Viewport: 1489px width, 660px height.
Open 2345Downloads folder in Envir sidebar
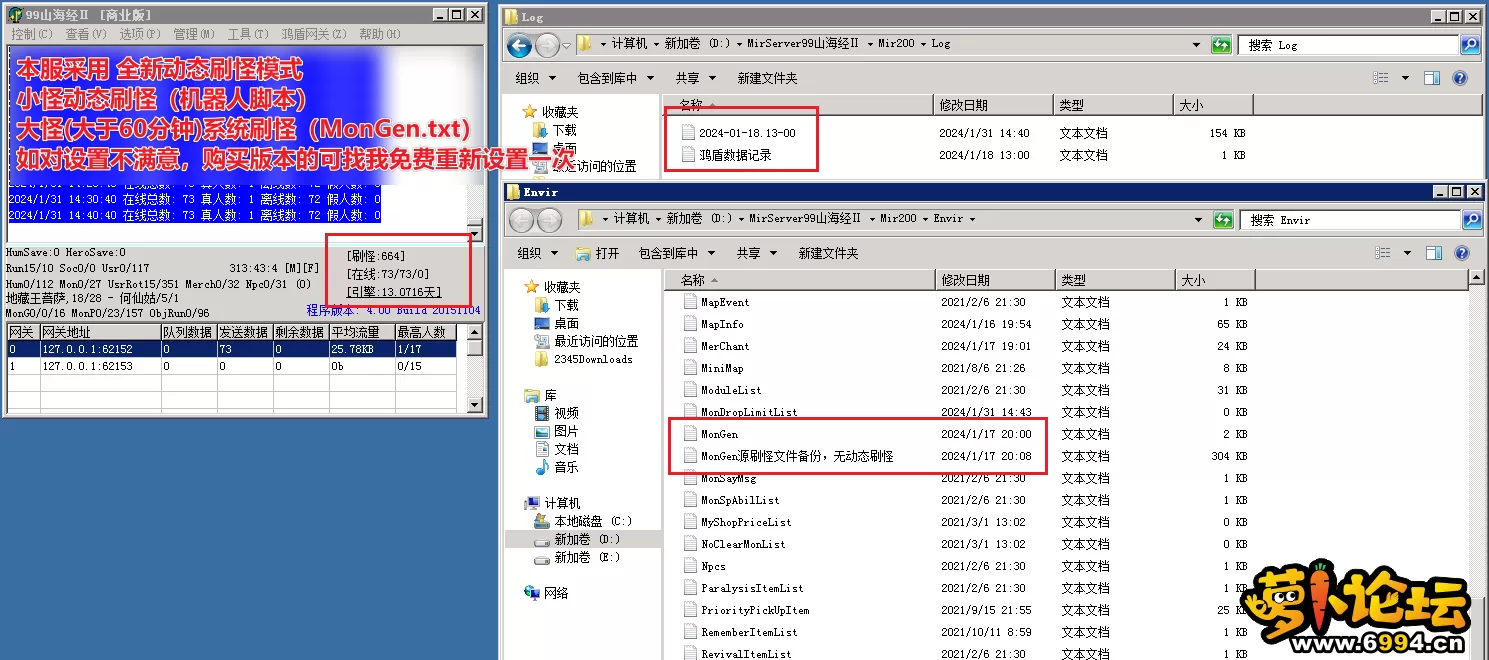[x=593, y=359]
